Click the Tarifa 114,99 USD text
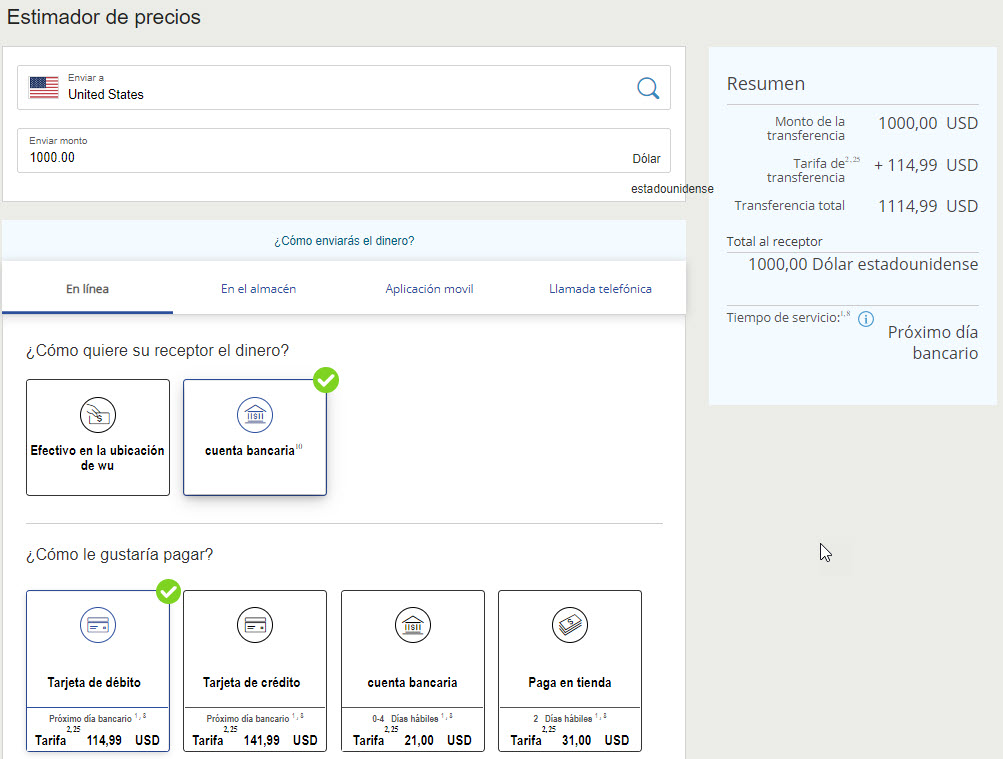The image size is (1003, 759). point(98,740)
